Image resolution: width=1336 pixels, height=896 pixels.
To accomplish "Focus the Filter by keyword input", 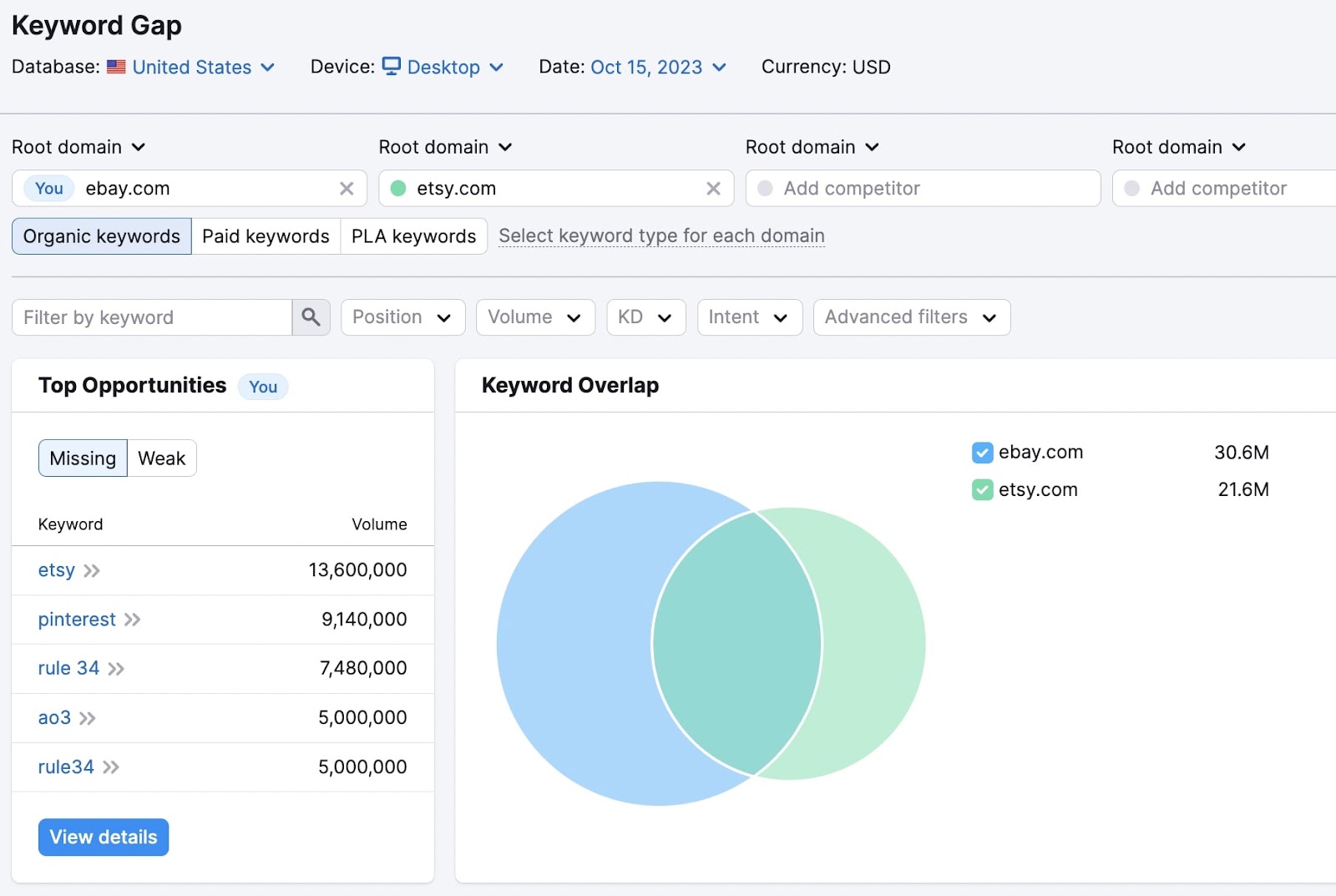I will tap(152, 317).
